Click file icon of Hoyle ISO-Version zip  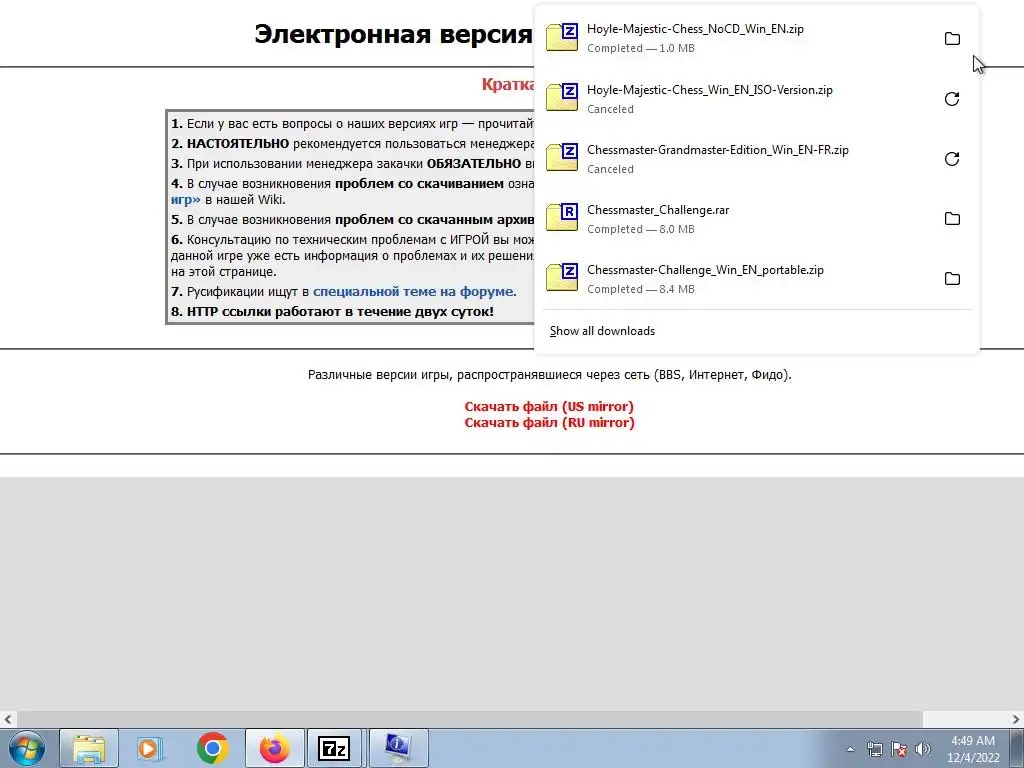click(x=562, y=97)
